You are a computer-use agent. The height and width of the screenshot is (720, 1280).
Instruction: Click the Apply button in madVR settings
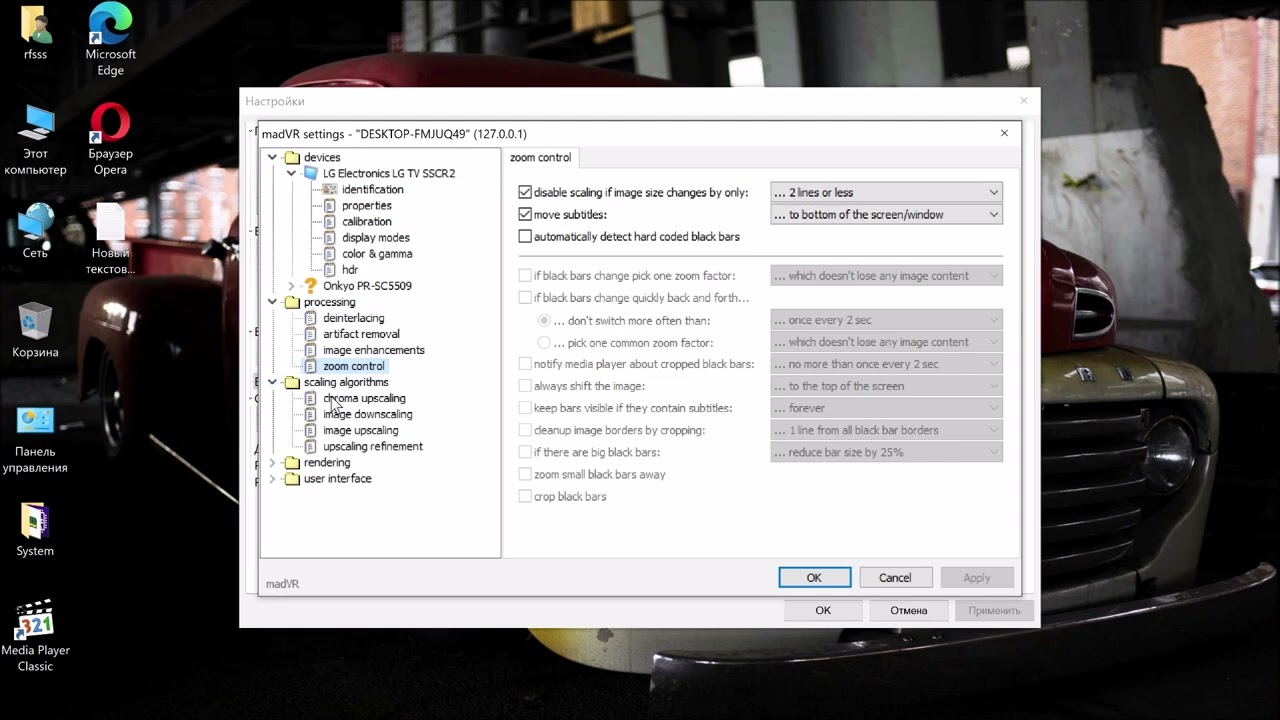pos(977,577)
